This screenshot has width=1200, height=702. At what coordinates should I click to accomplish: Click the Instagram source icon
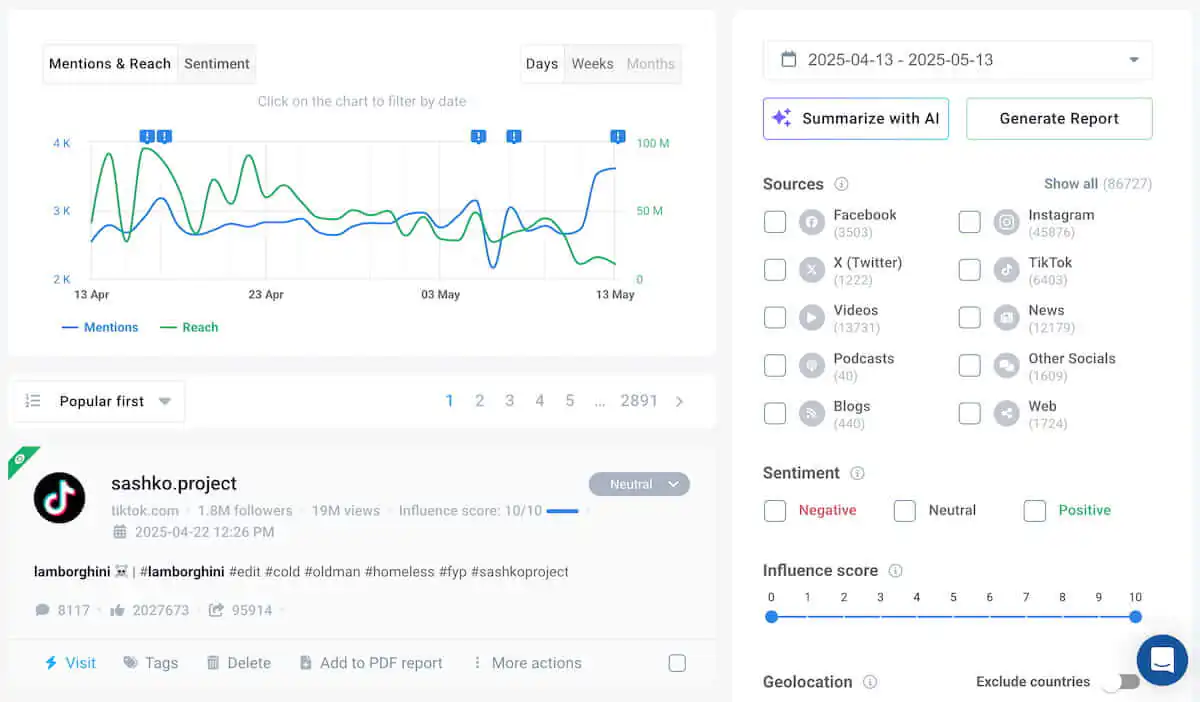pyautogui.click(x=1006, y=221)
